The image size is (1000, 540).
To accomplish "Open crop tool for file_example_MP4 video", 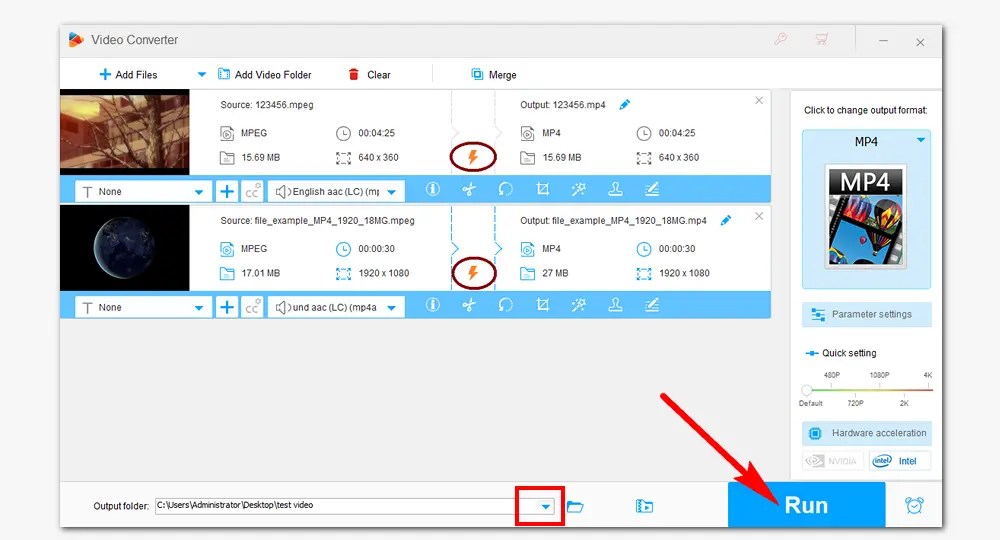I will pos(542,305).
